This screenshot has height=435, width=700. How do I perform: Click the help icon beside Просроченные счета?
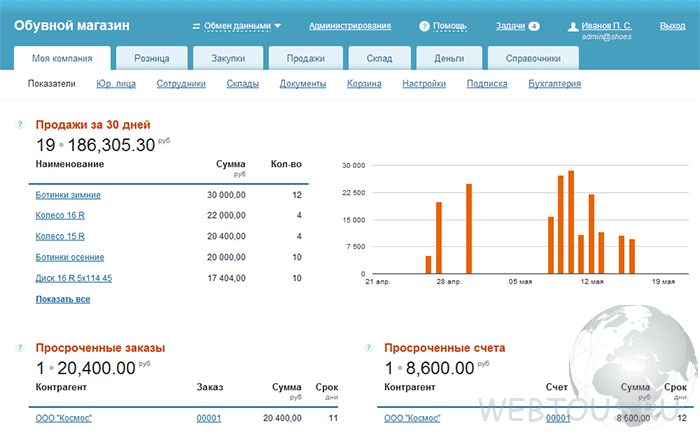pos(368,348)
